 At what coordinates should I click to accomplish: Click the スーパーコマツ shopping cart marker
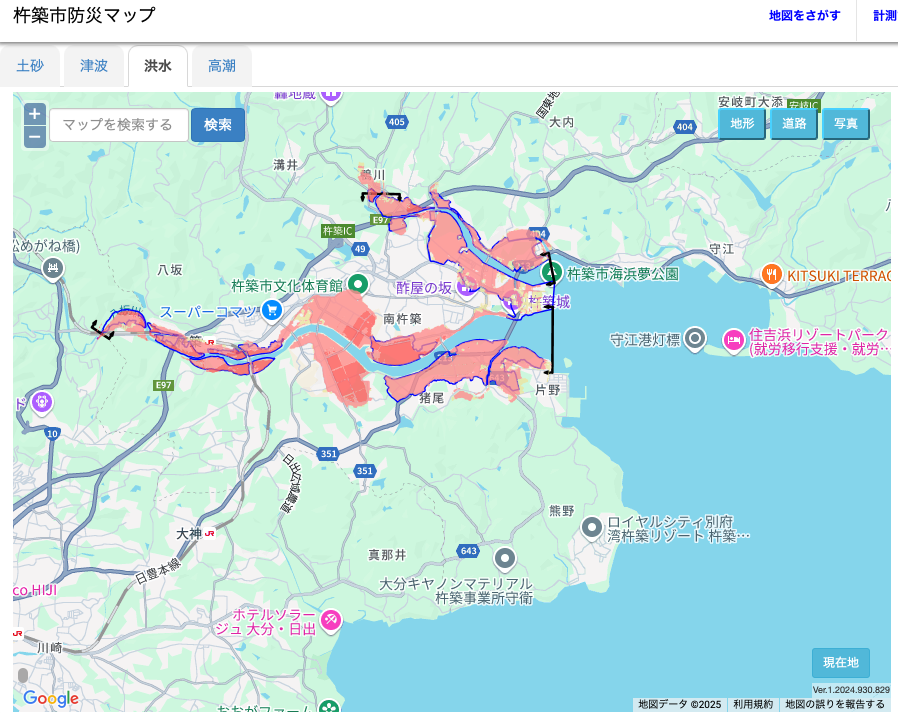click(x=270, y=311)
